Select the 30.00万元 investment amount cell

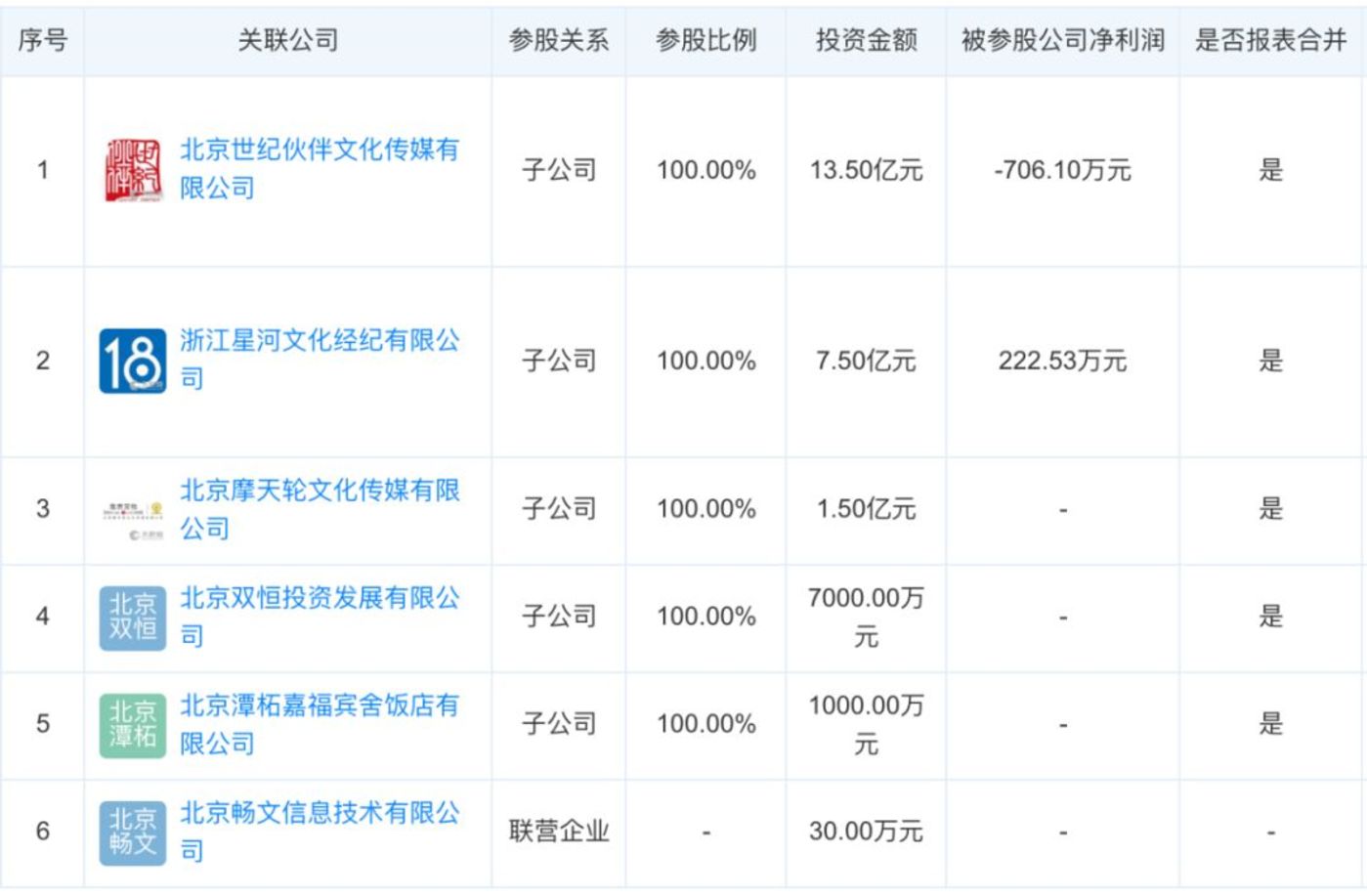pos(867,832)
